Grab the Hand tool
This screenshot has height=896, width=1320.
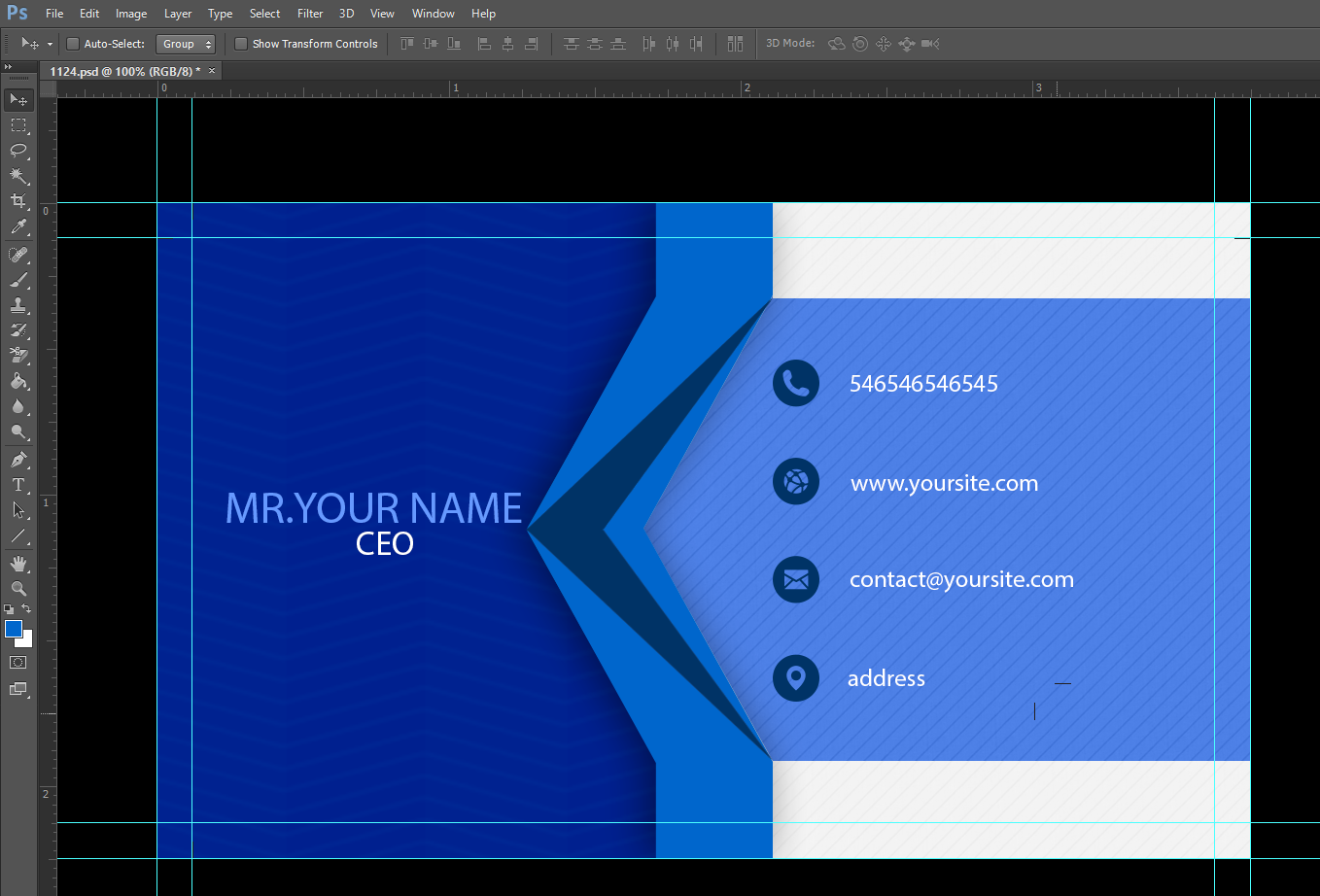[x=18, y=563]
